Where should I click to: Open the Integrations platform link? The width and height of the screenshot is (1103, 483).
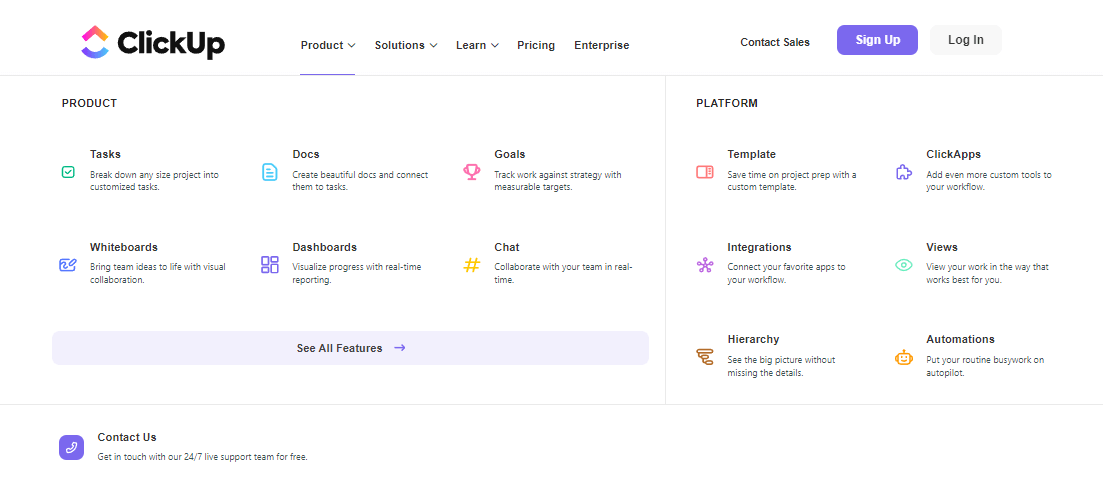(x=760, y=247)
